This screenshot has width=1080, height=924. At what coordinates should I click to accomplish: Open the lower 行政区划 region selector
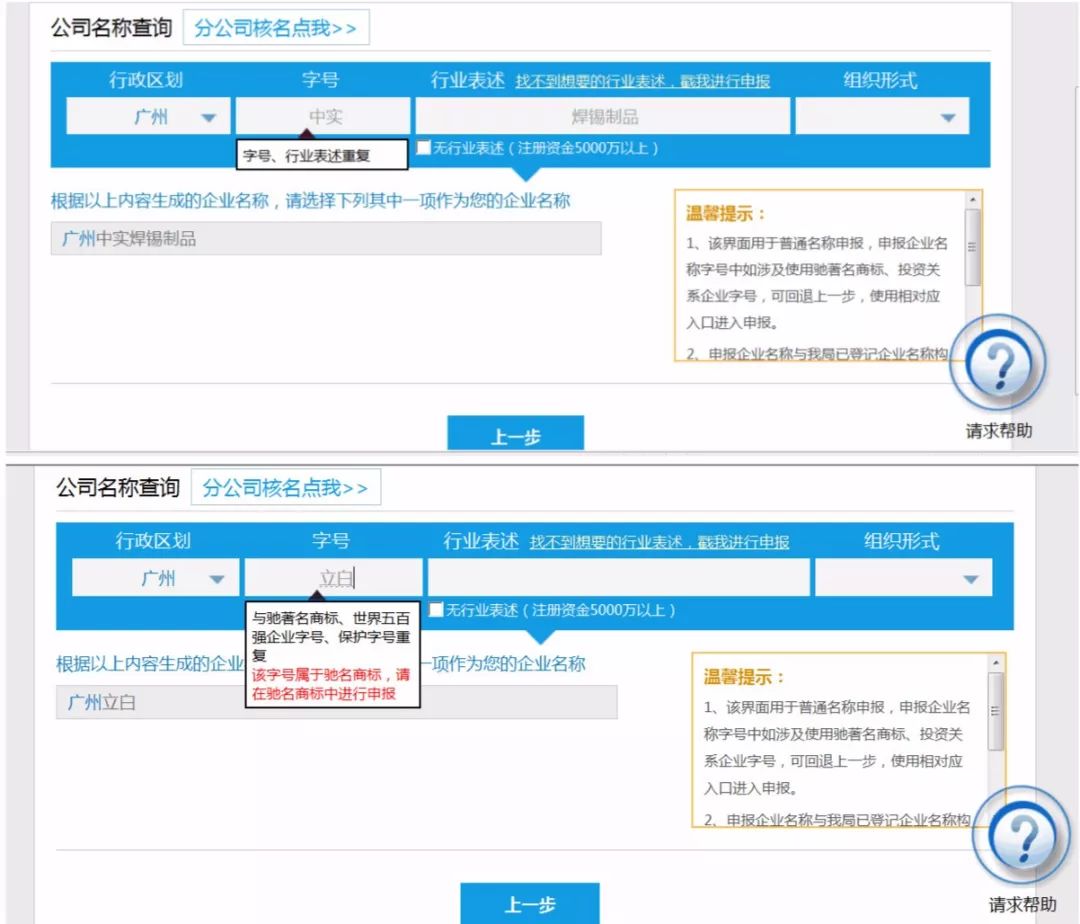pos(155,577)
